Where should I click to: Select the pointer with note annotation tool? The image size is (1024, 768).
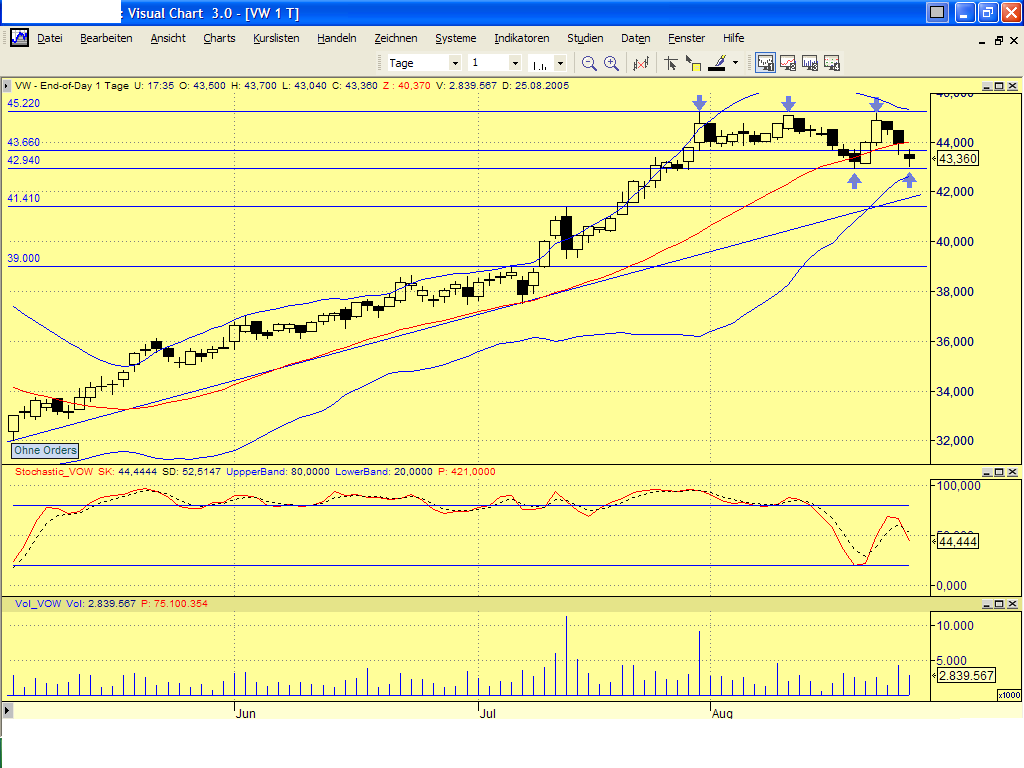(696, 62)
